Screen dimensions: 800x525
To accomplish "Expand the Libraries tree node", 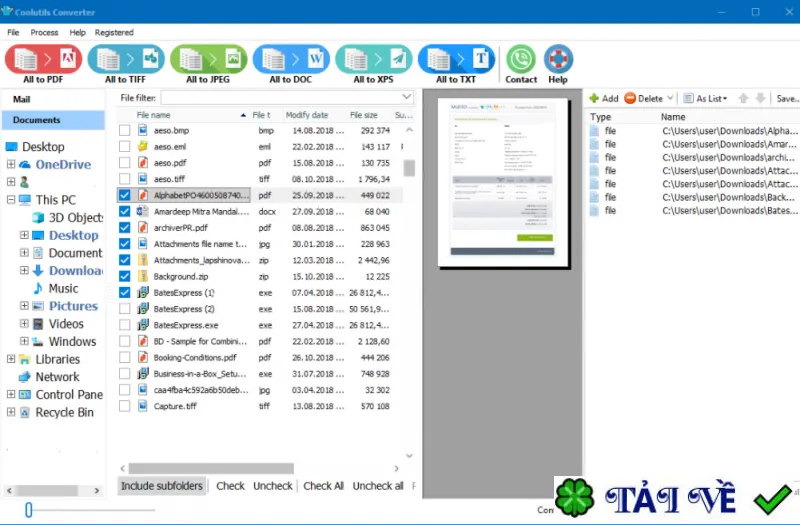I will pyautogui.click(x=11, y=359).
